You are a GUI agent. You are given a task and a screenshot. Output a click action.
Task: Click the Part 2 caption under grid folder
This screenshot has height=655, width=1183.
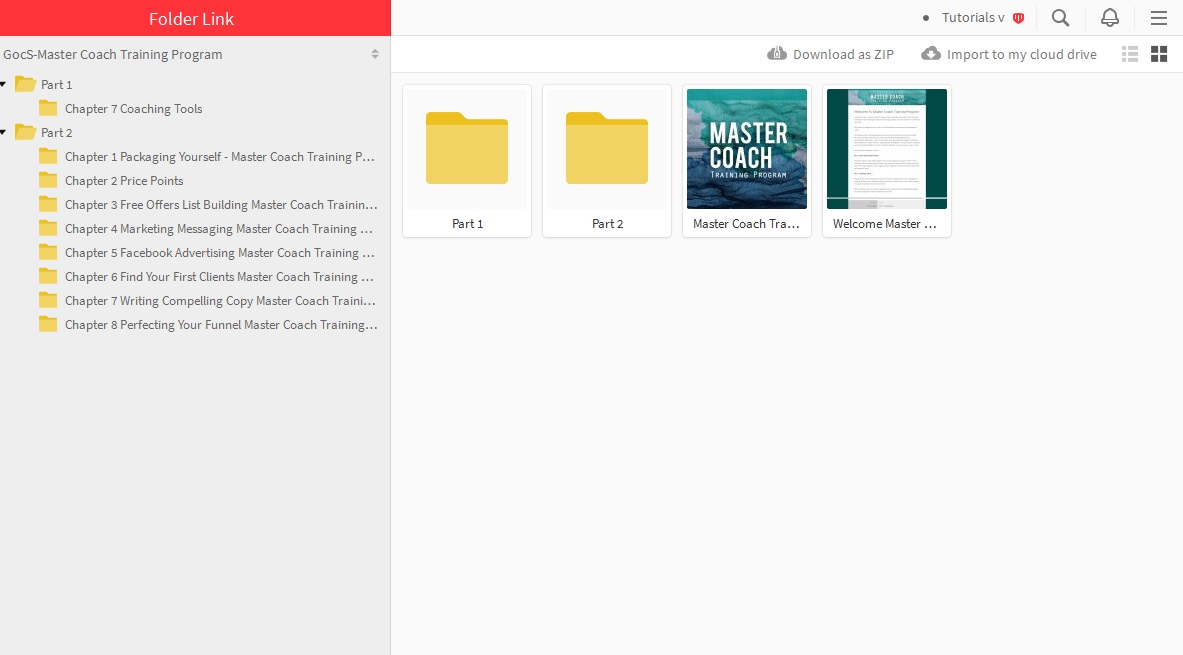(x=607, y=224)
